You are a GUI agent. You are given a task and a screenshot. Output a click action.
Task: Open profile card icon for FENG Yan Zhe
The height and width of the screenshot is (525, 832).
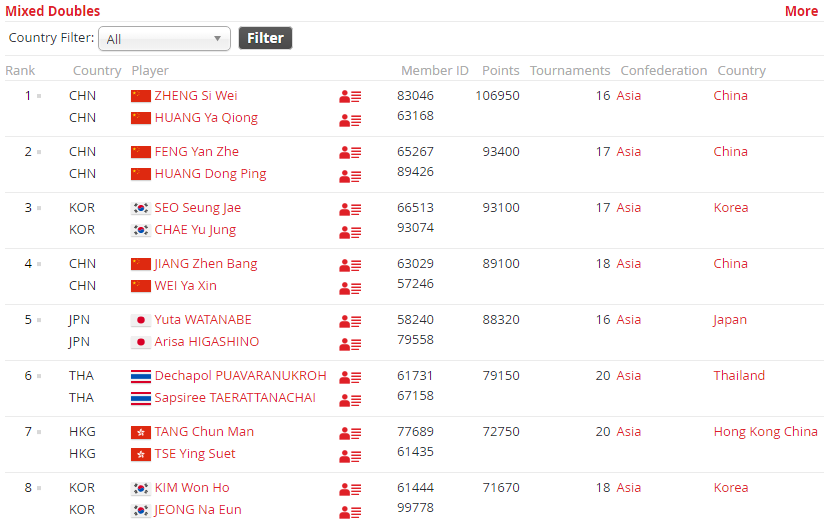(x=350, y=153)
